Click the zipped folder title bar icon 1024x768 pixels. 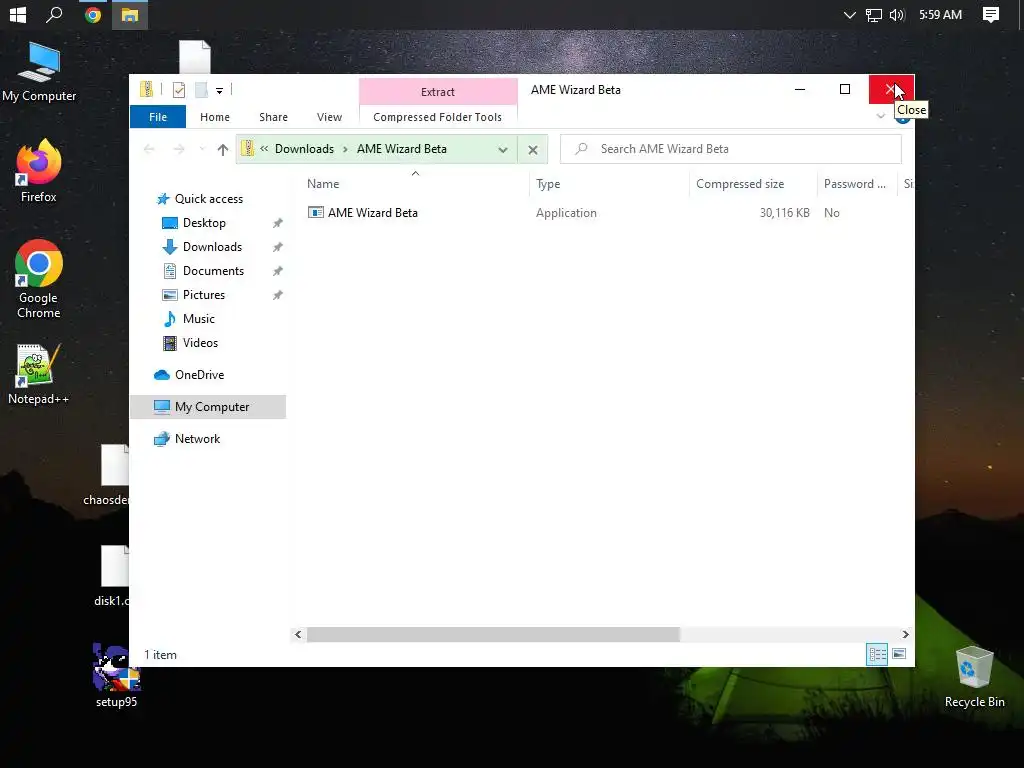[146, 89]
